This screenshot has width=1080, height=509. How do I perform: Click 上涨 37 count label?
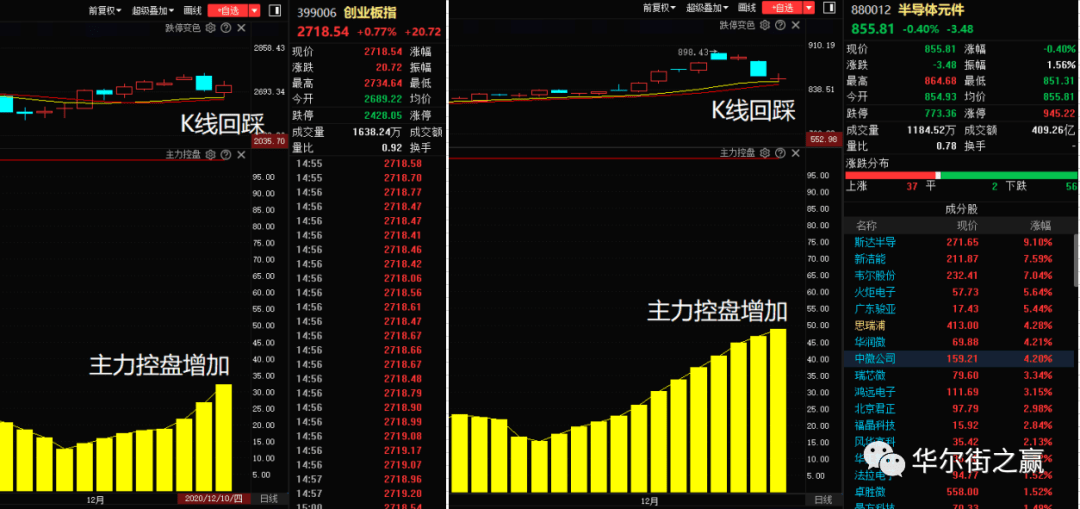point(882,187)
